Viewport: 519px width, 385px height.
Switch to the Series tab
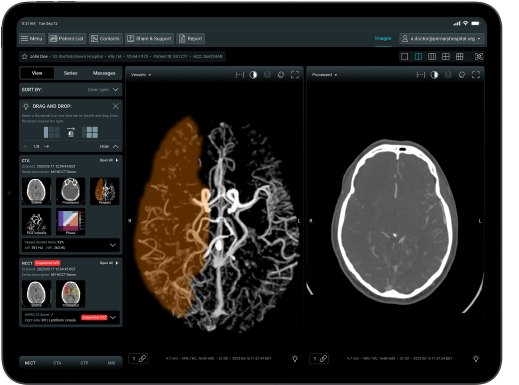click(x=70, y=73)
